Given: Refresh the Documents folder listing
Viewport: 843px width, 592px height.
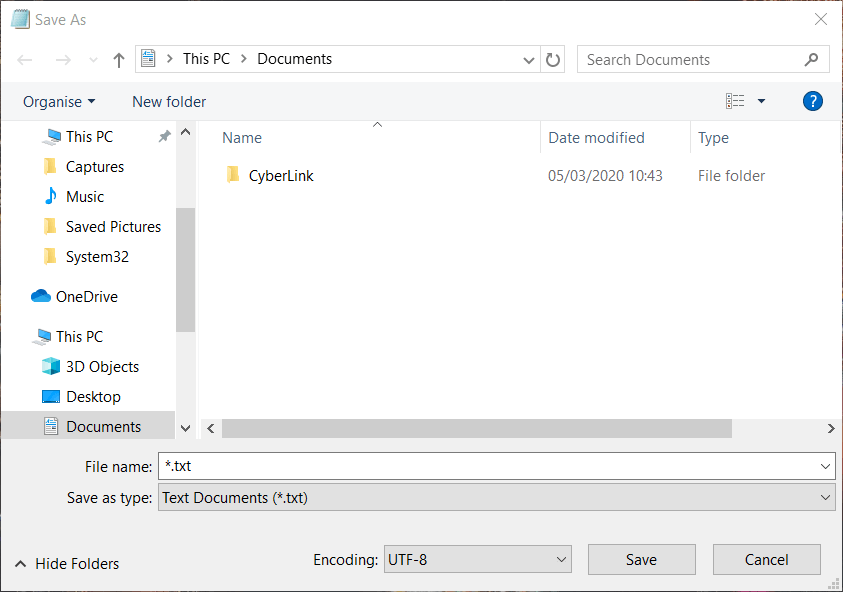Looking at the screenshot, I should 553,59.
